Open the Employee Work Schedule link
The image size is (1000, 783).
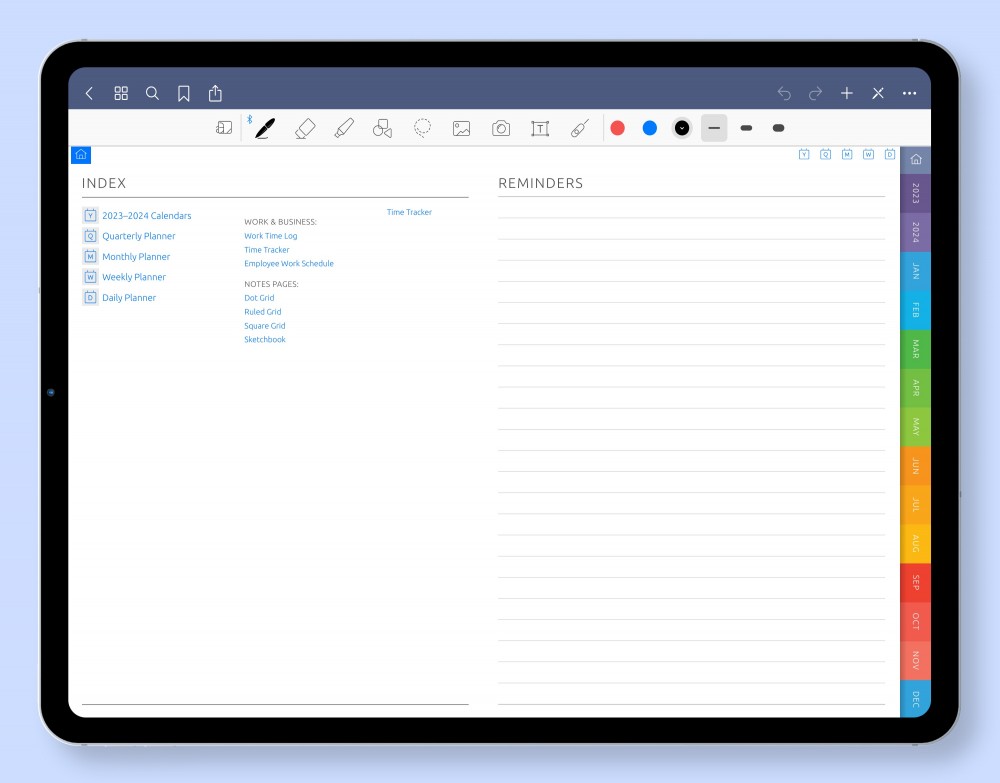(289, 263)
